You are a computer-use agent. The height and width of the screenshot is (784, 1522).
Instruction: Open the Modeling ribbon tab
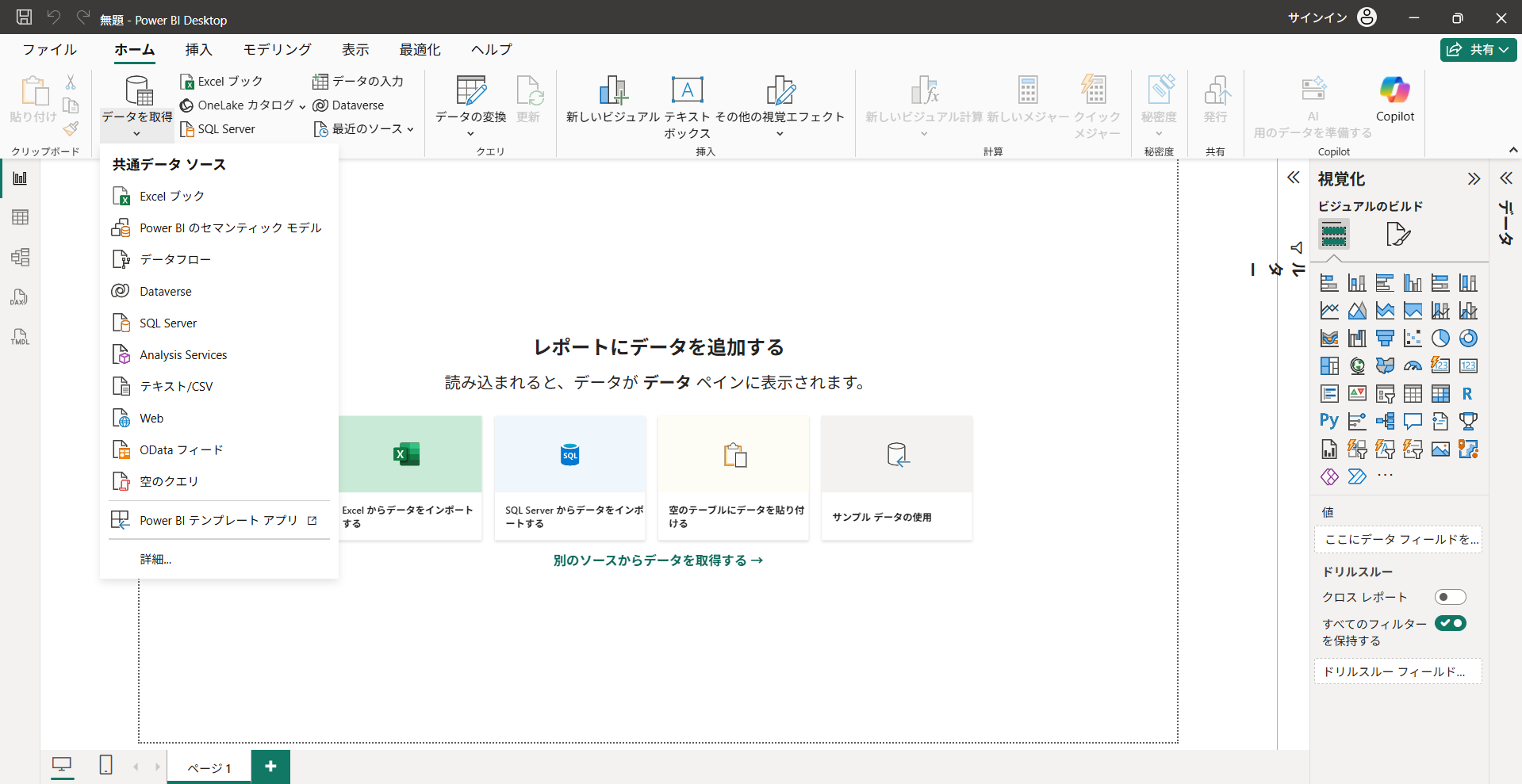[277, 49]
